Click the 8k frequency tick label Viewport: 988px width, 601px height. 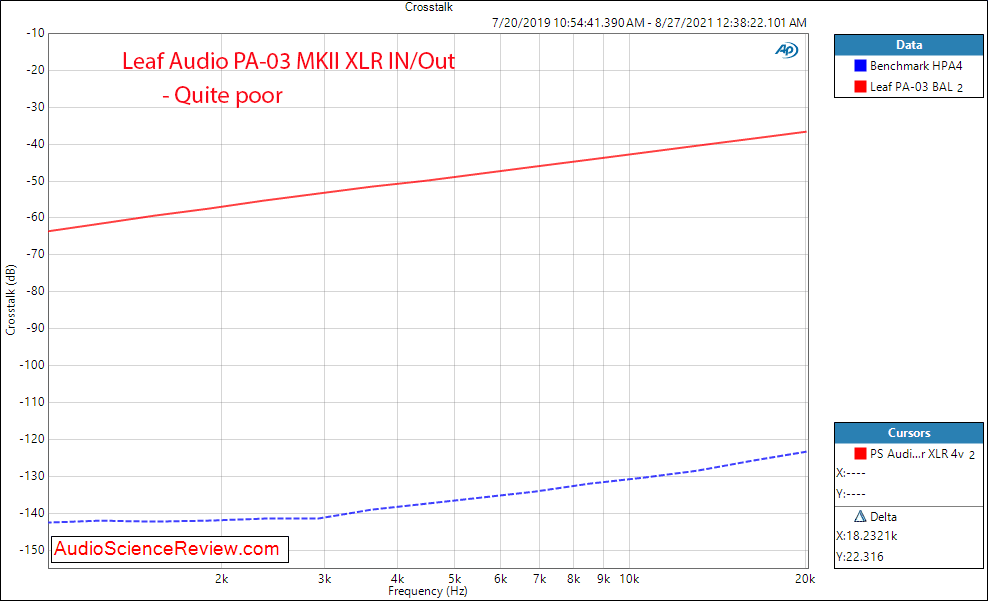pyautogui.click(x=573, y=579)
